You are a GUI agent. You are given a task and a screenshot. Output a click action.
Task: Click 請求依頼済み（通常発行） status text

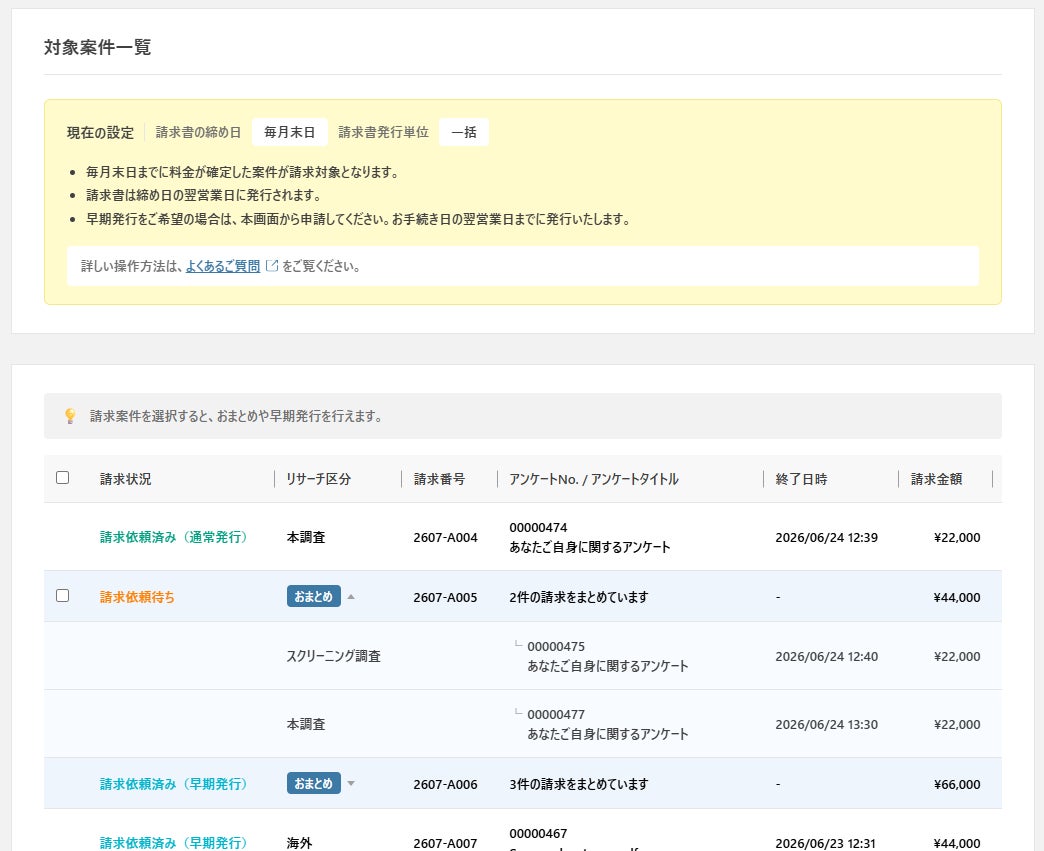point(173,537)
